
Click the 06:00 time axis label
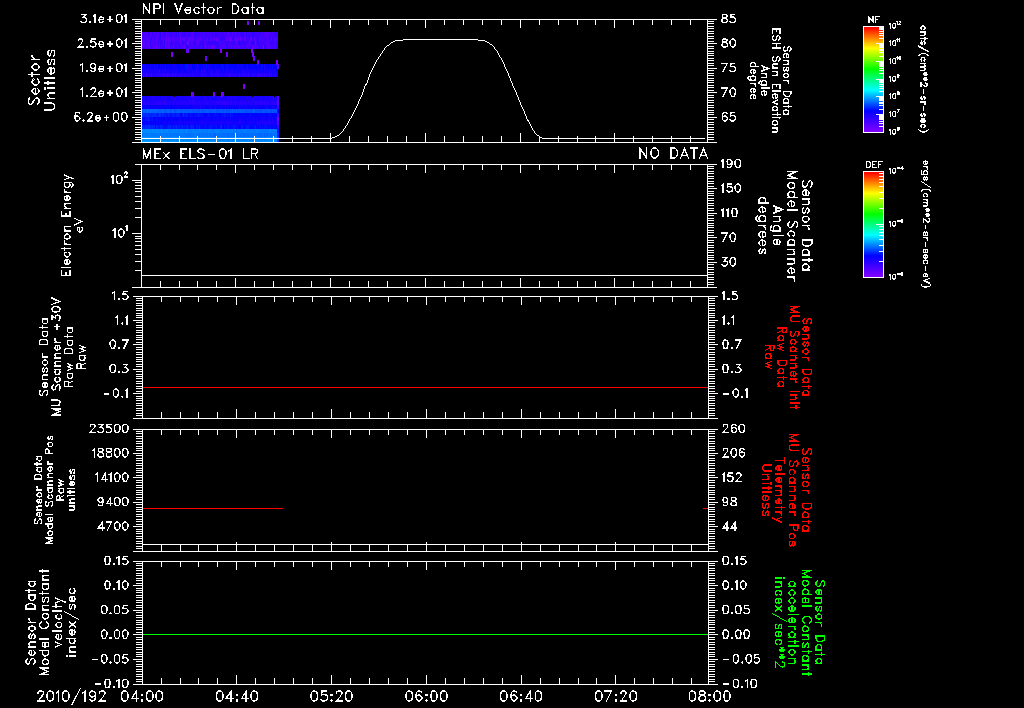[x=426, y=696]
